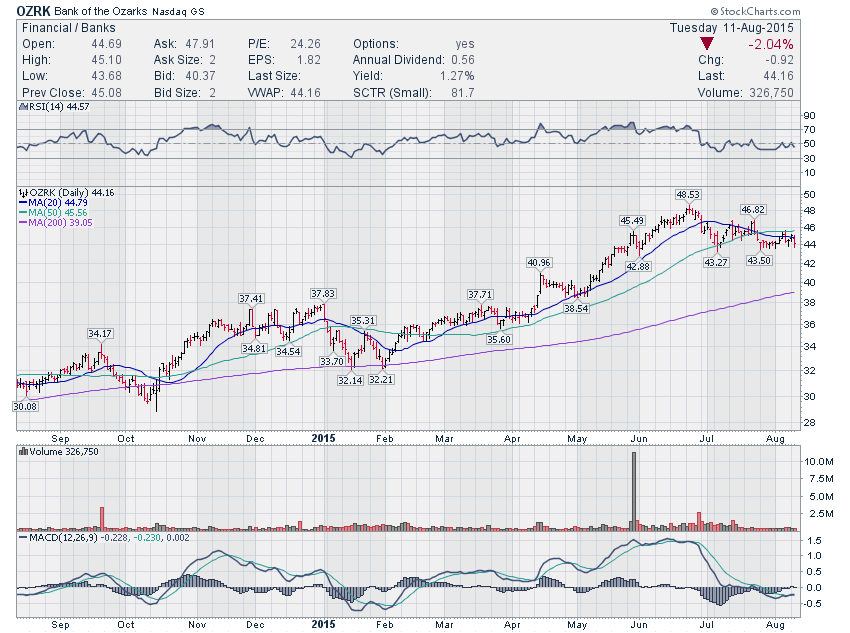Click the small icon before RSI(14) label
Image resolution: width=850 pixels, height=633 pixels.
[22, 107]
